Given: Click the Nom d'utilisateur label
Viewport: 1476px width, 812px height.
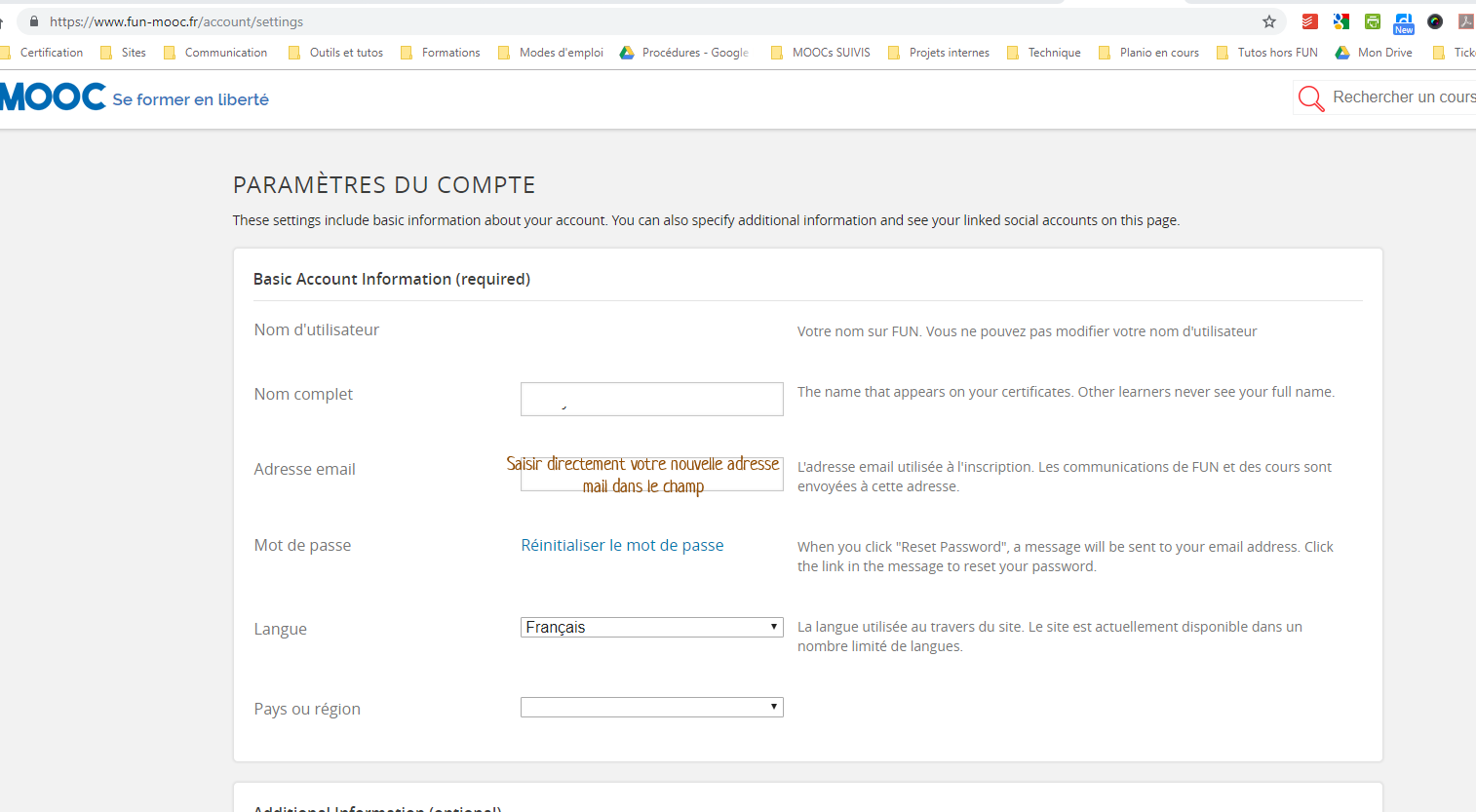Looking at the screenshot, I should (317, 329).
